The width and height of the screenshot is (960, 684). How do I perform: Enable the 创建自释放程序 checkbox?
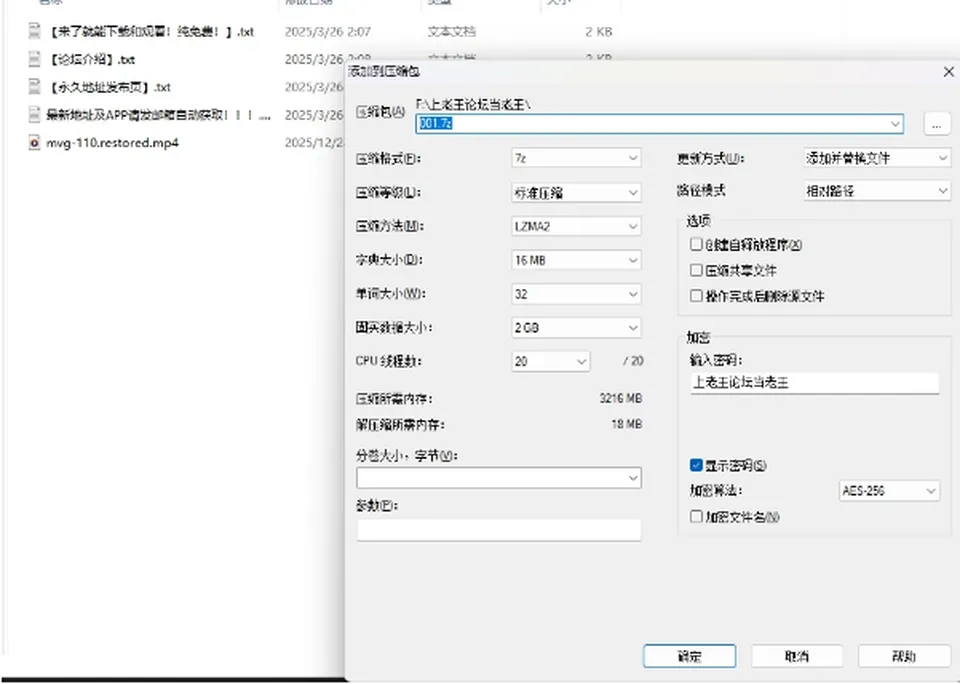(696, 244)
